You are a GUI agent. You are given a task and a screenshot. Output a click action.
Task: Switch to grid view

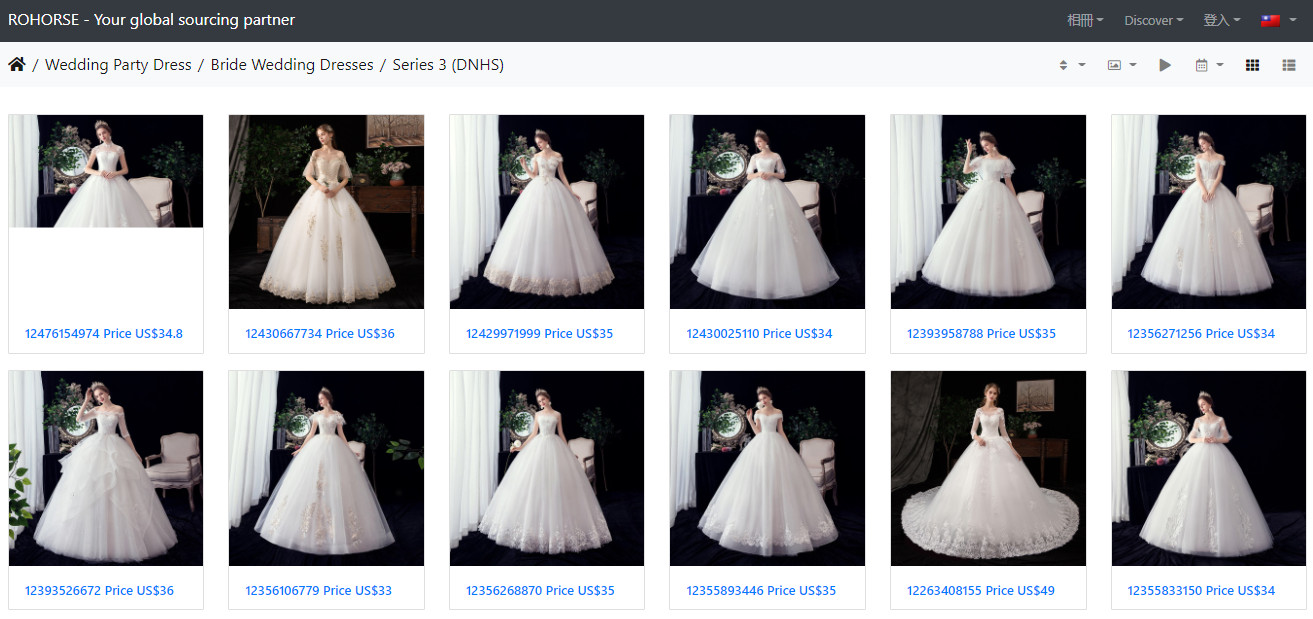(x=1252, y=65)
